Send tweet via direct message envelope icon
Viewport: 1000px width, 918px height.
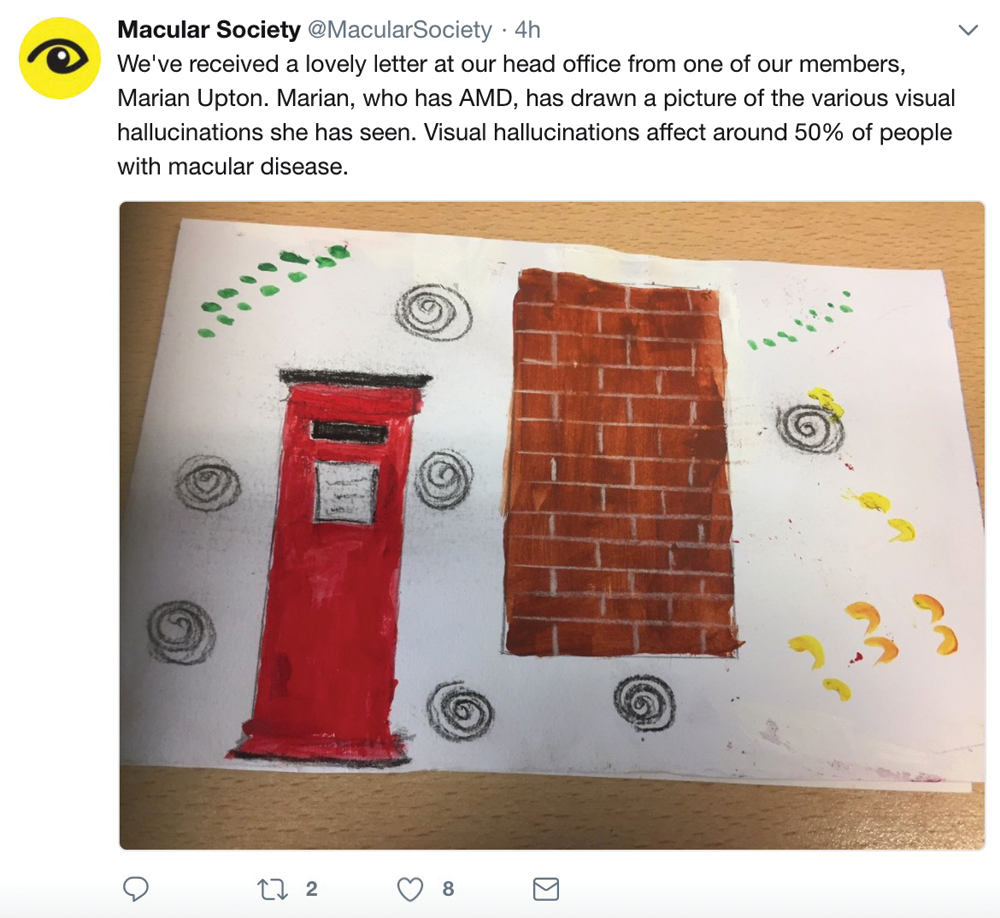(546, 889)
